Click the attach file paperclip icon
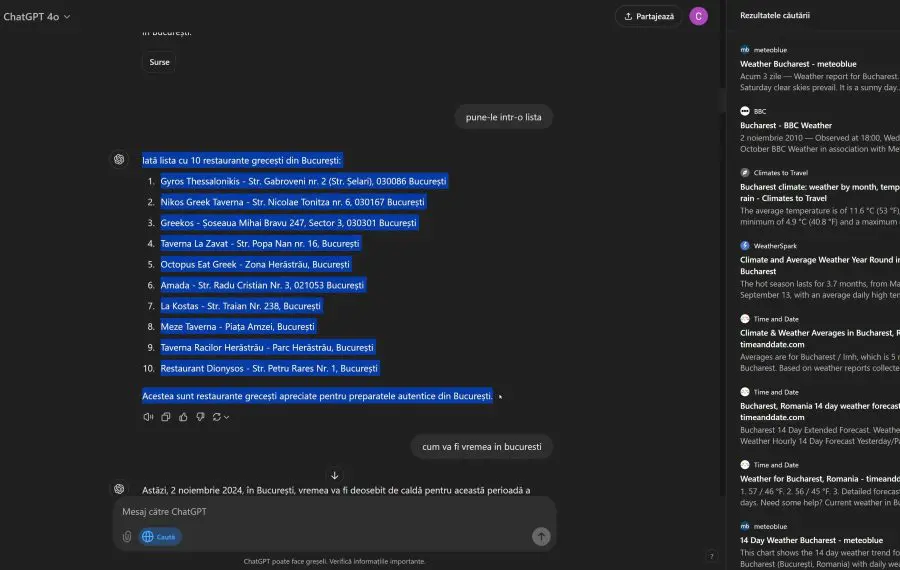Screen dimensions: 900x570 click(127, 537)
